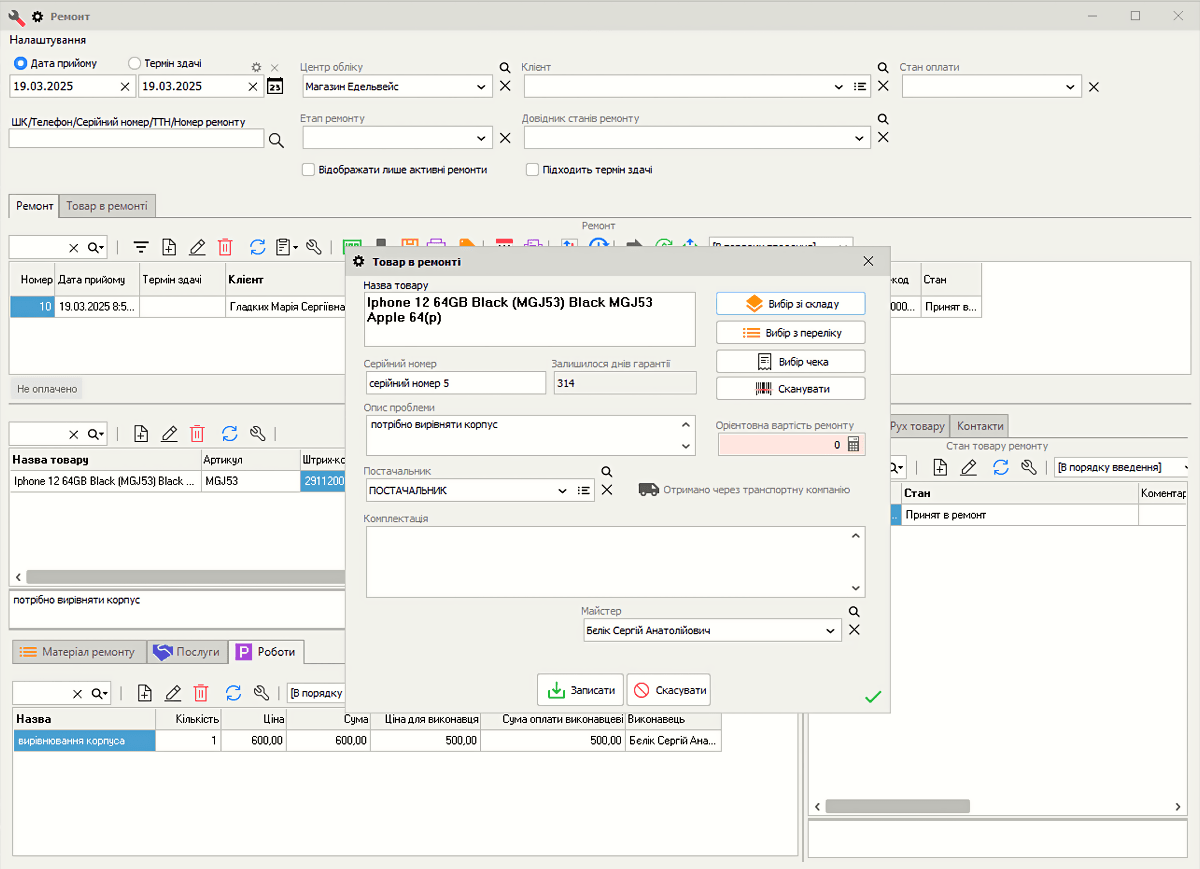Click the red delete icon in repair toolbar
Image resolution: width=1200 pixels, height=869 pixels.
(225, 247)
